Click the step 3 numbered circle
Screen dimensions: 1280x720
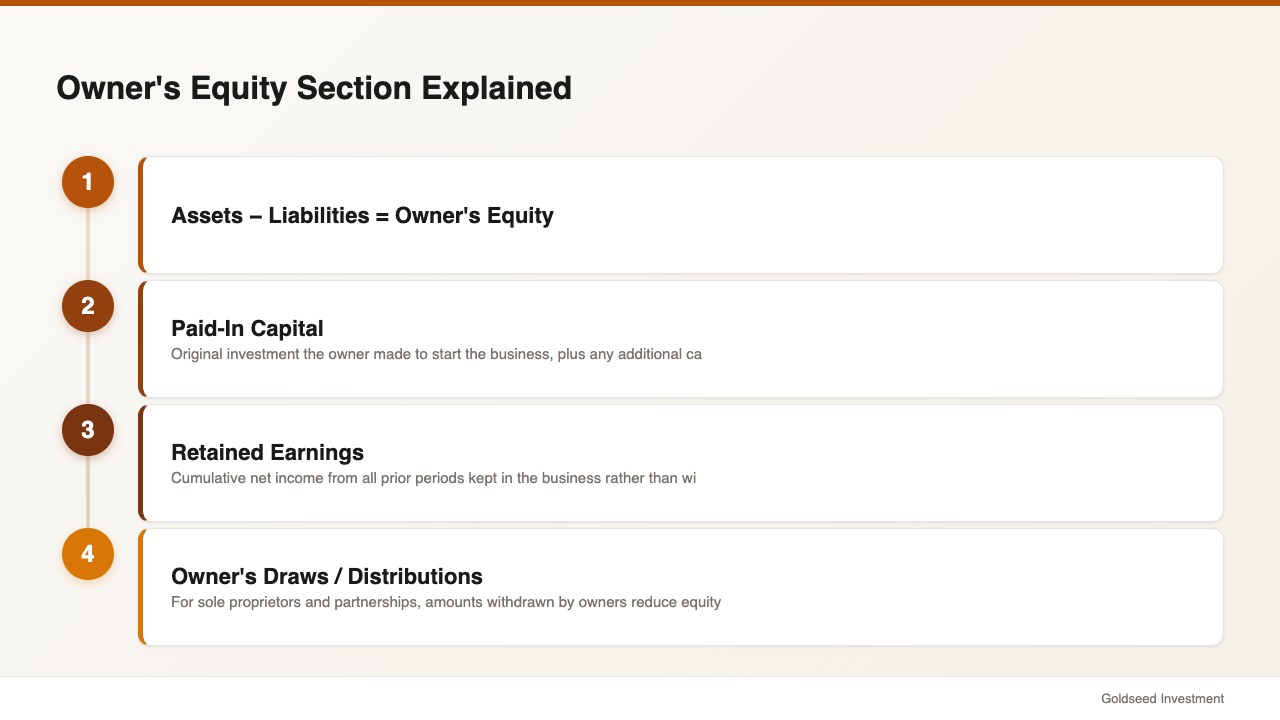tap(88, 430)
